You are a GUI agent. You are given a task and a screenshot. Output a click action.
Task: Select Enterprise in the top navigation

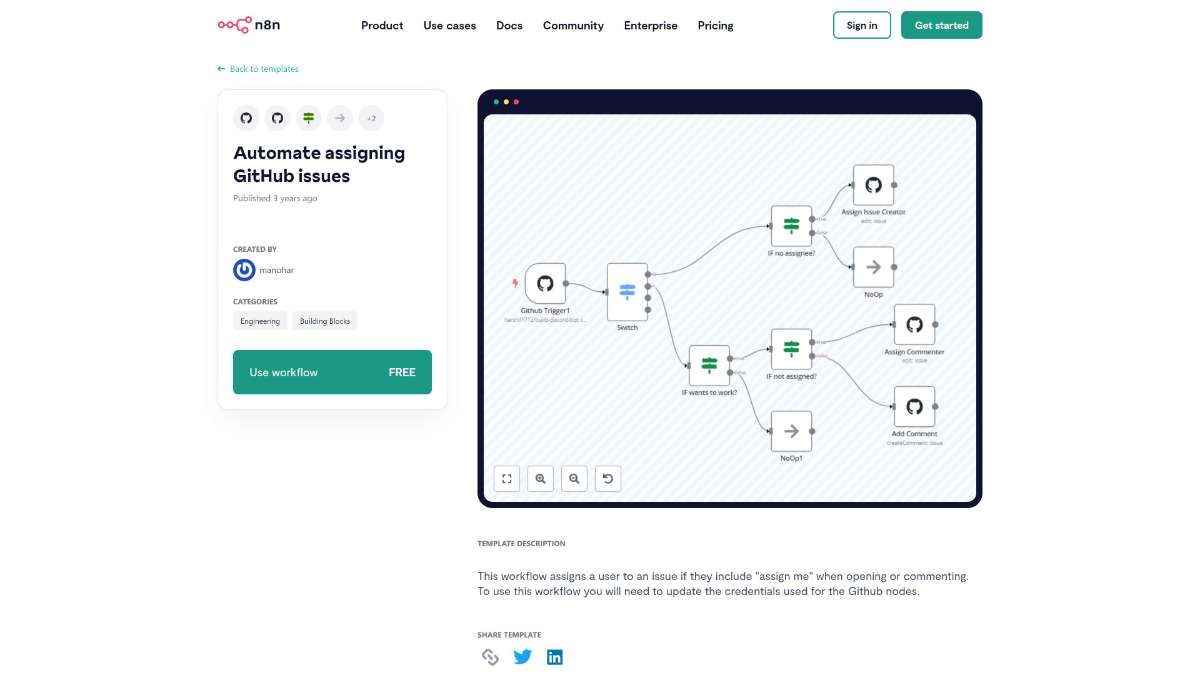[650, 25]
